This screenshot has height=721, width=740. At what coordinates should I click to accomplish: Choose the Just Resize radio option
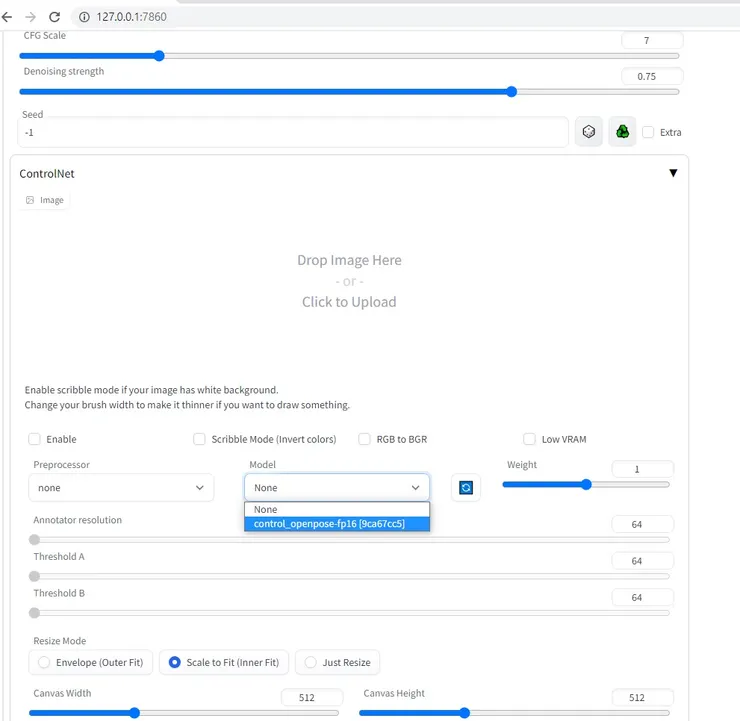[x=337, y=662]
